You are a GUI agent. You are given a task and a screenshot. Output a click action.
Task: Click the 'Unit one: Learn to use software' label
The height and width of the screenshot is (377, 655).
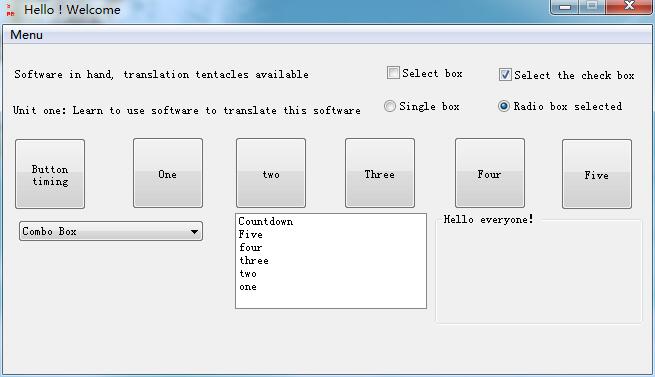click(187, 110)
